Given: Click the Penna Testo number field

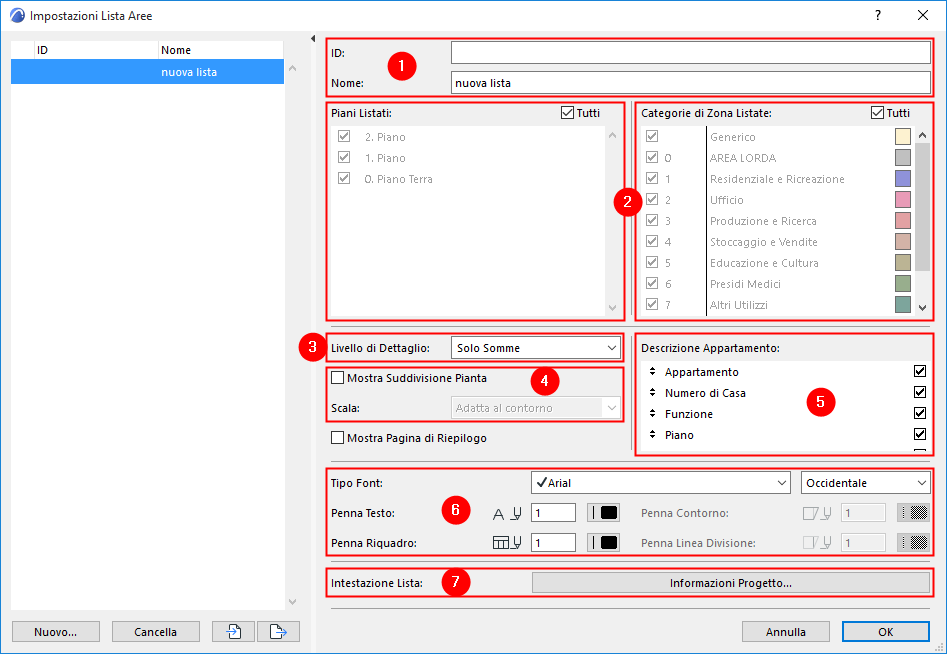Looking at the screenshot, I should (x=553, y=513).
